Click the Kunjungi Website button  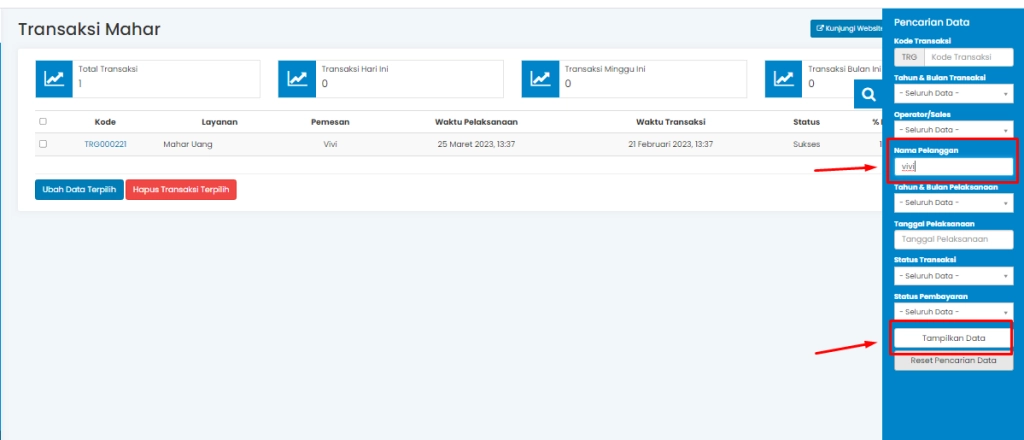pyautogui.click(x=846, y=29)
